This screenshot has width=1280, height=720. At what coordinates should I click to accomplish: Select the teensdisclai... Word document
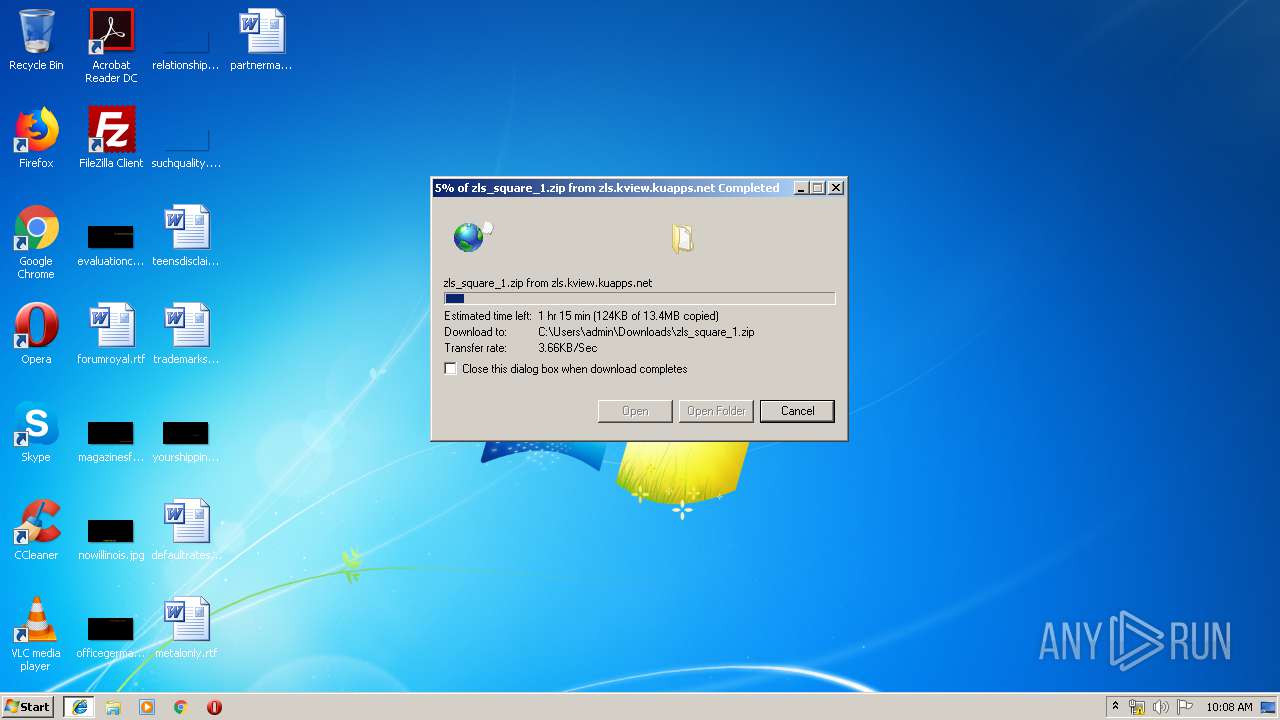[x=186, y=236]
